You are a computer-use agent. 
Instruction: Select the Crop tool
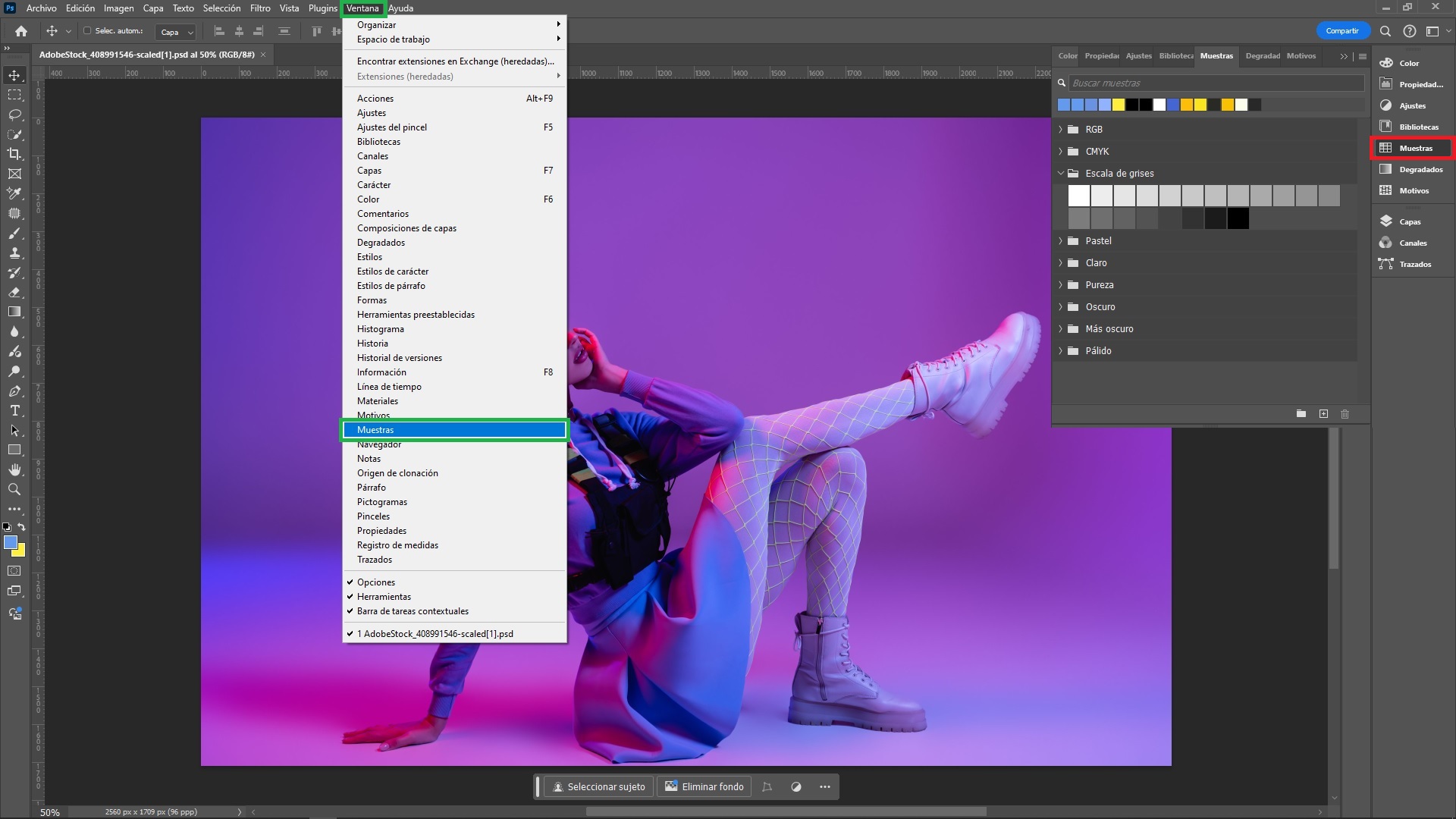coord(14,154)
